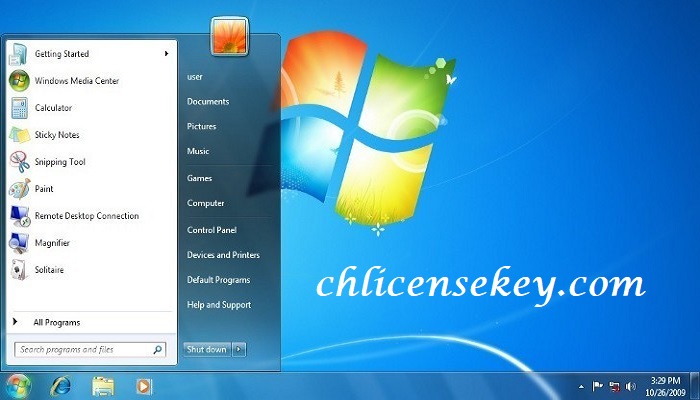Open Control Panel
Image resolution: width=700 pixels, height=400 pixels.
pyautogui.click(x=212, y=230)
